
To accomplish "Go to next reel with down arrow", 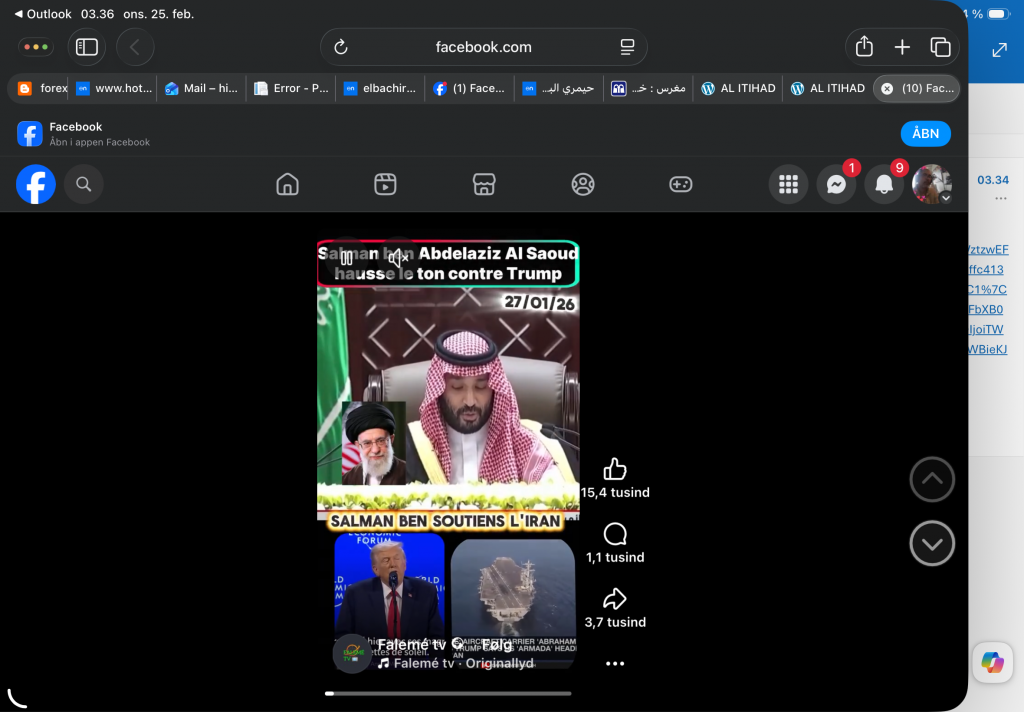I will [x=932, y=544].
